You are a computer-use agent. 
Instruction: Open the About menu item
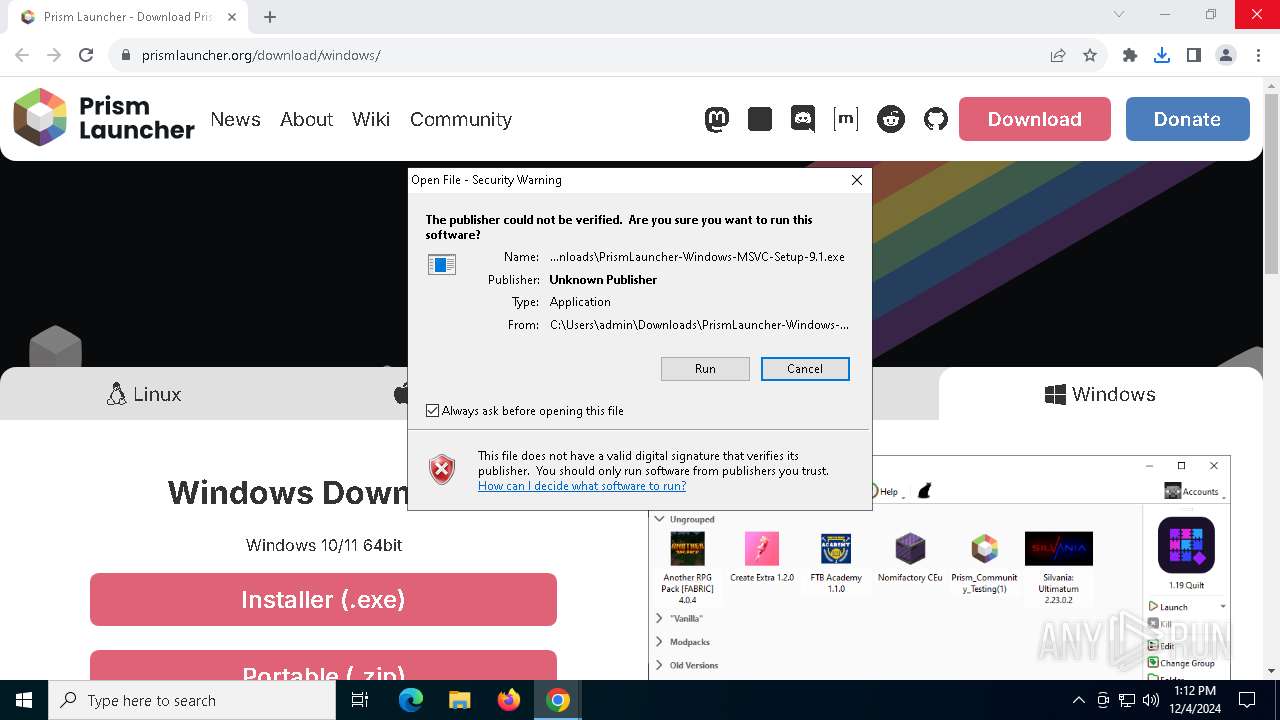click(306, 119)
